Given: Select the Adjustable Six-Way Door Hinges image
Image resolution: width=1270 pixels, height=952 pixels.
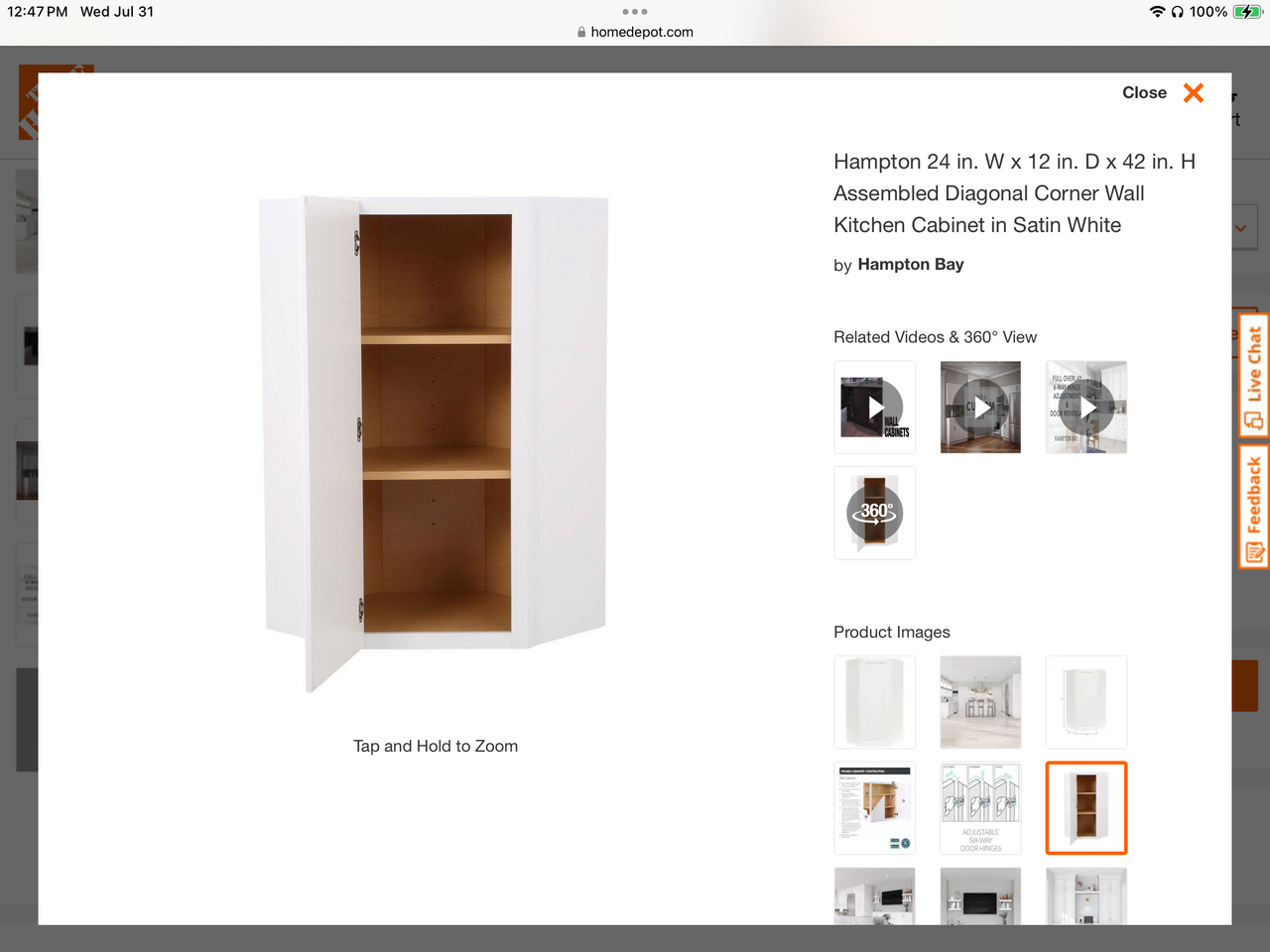Looking at the screenshot, I should pos(980,808).
